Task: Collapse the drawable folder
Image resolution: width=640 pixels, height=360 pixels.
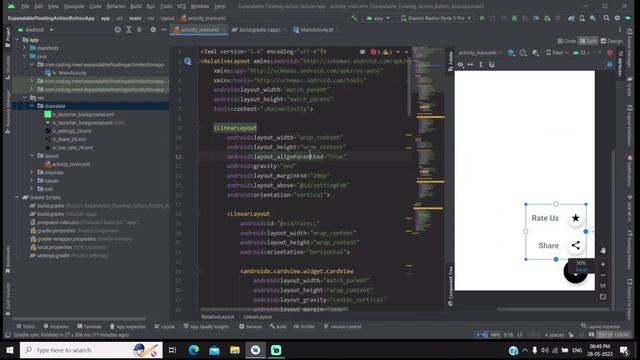Action: pos(32,106)
